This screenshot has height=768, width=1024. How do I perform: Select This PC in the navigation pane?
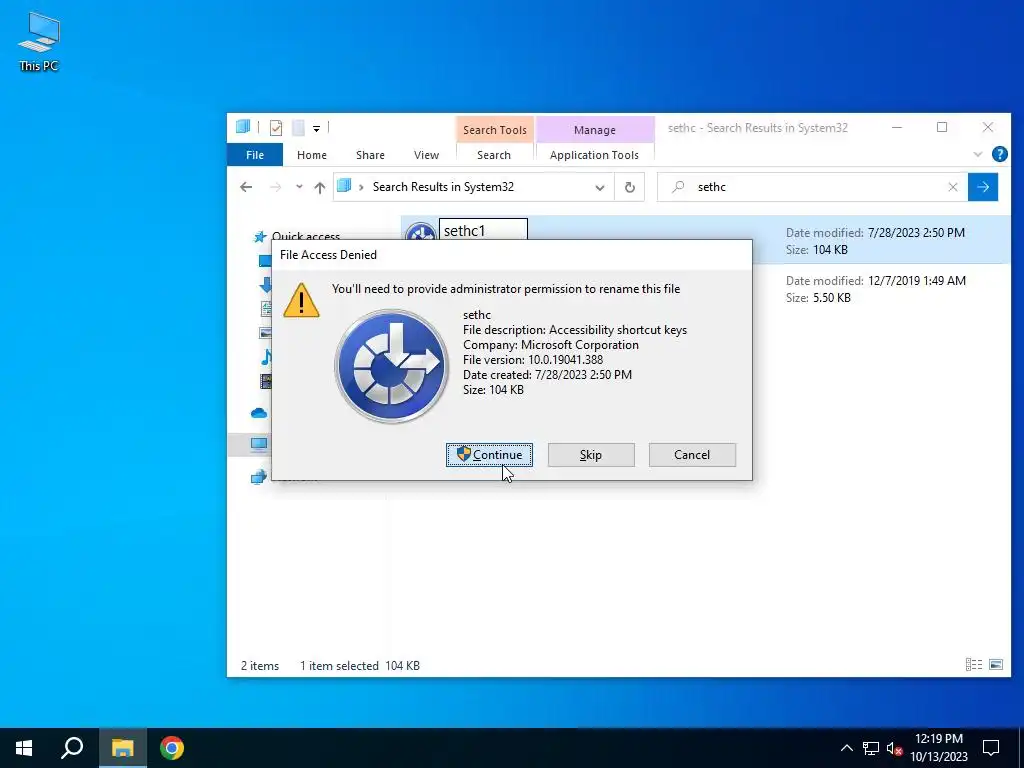259,445
